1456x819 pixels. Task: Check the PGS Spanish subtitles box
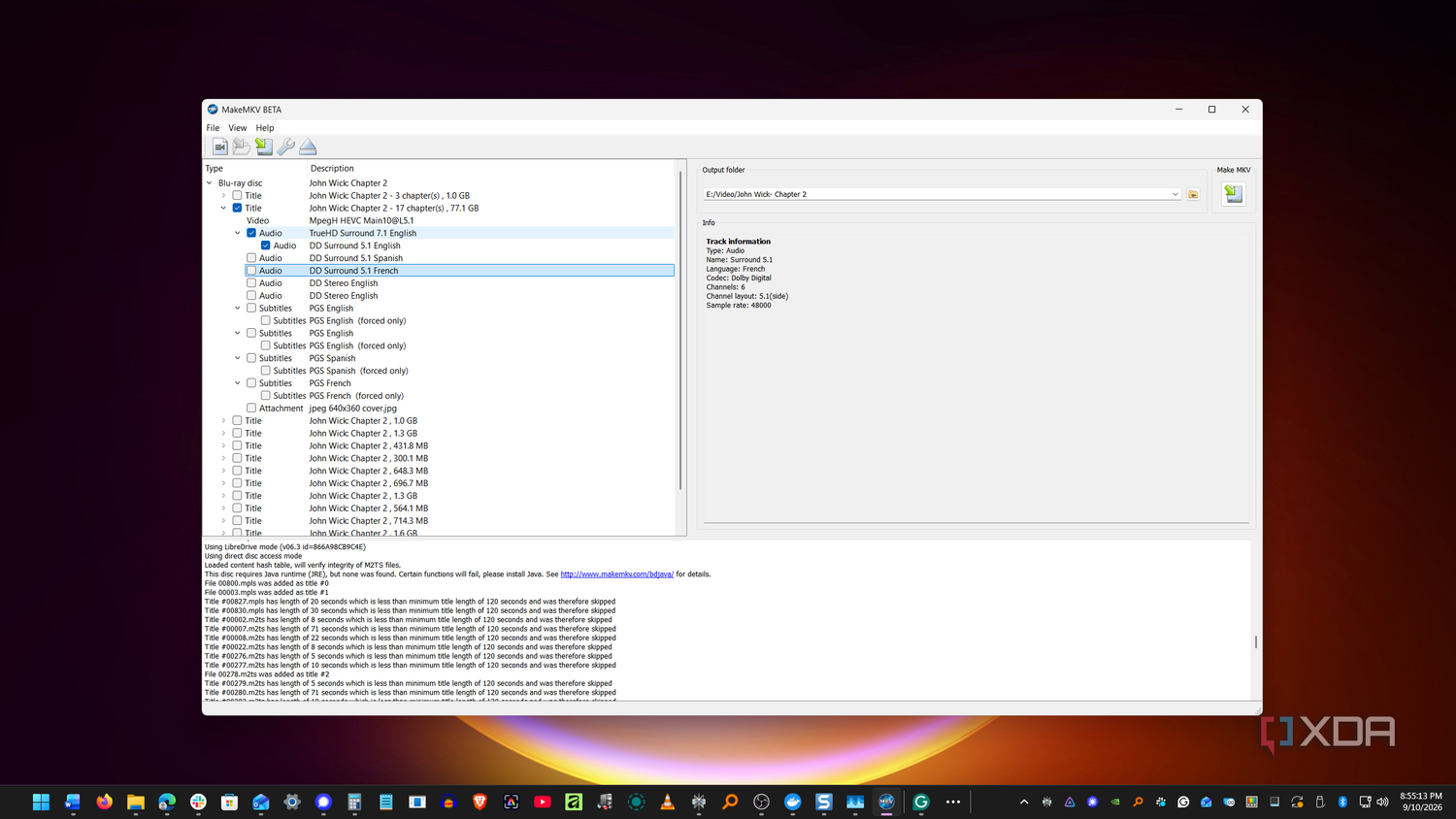(x=251, y=358)
